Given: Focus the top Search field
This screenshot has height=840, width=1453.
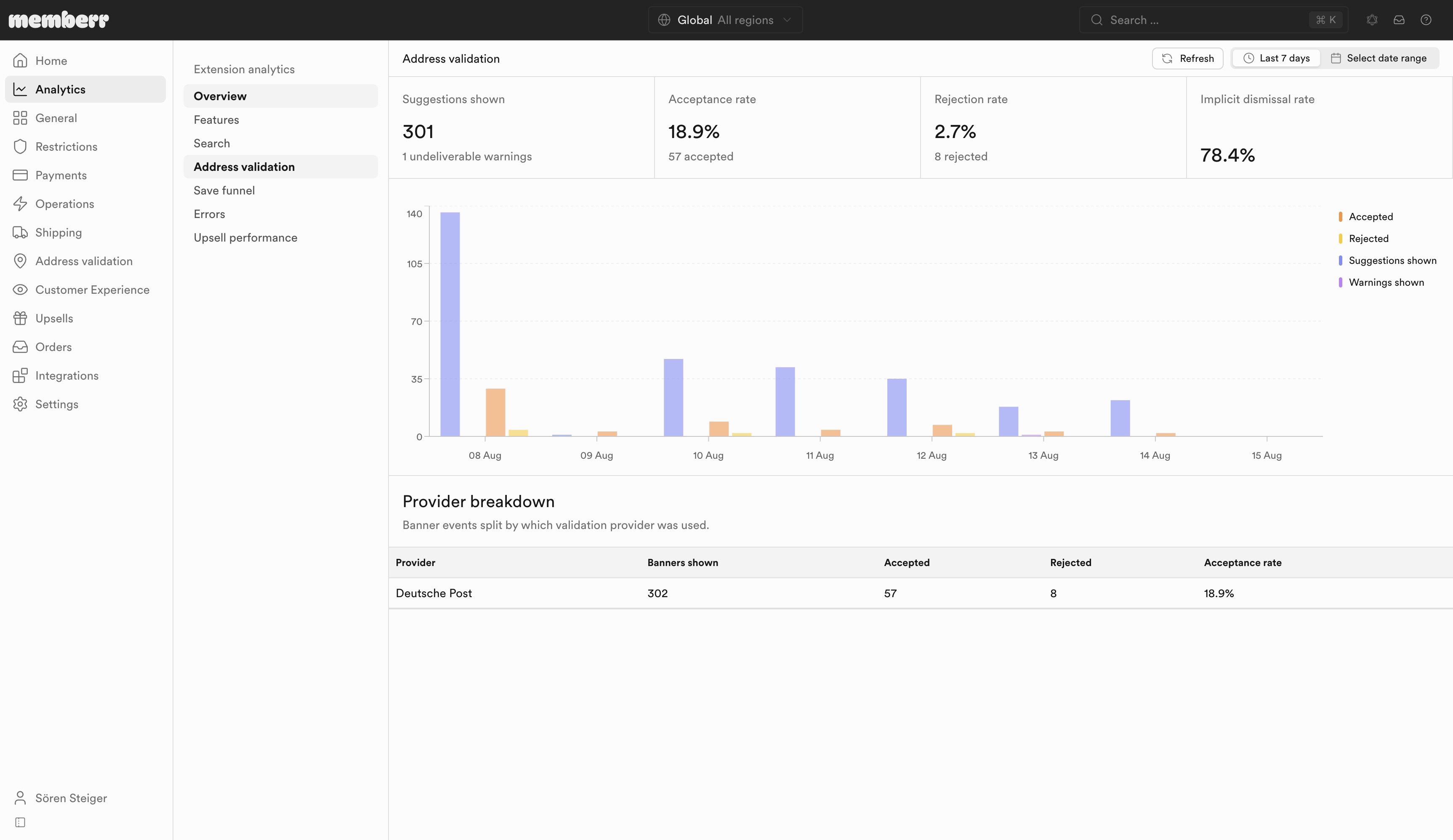Looking at the screenshot, I should click(x=1214, y=20).
